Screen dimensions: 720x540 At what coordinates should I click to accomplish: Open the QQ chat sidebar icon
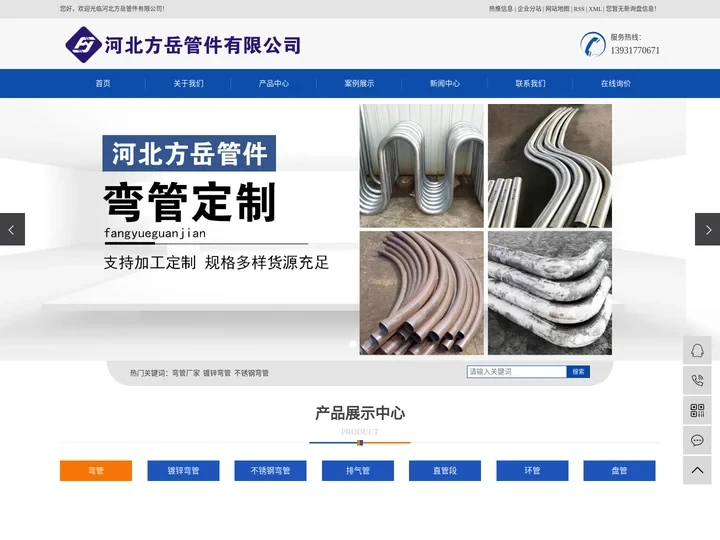pos(697,351)
